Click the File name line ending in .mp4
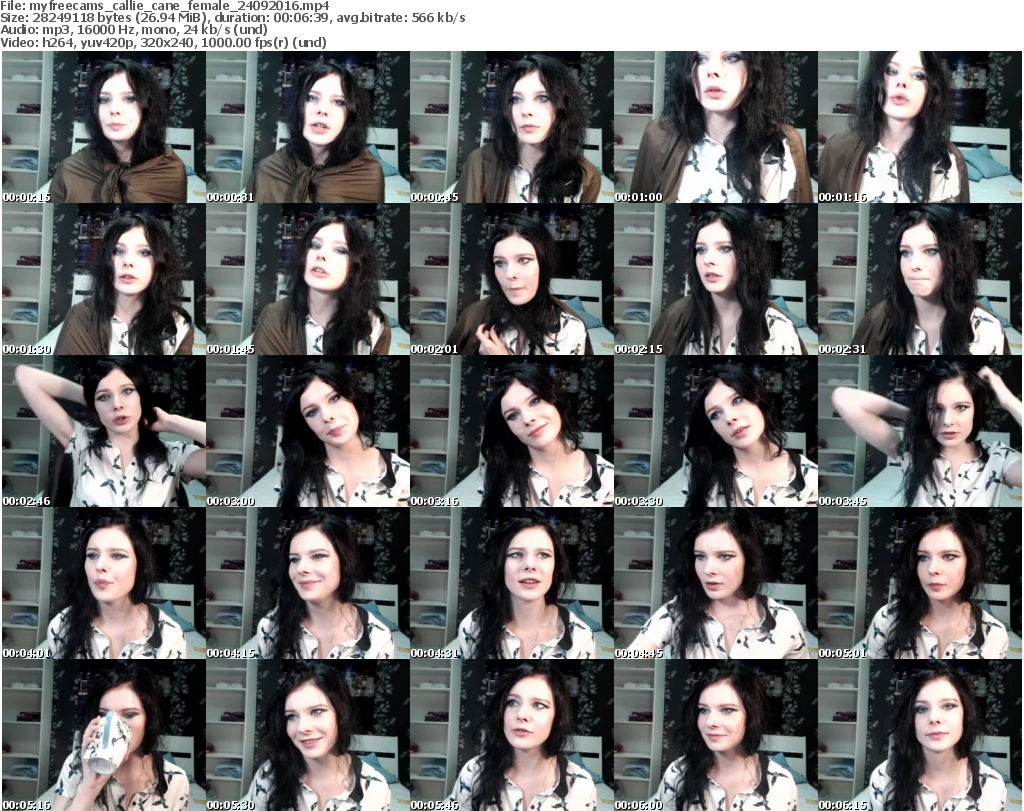 pos(165,6)
